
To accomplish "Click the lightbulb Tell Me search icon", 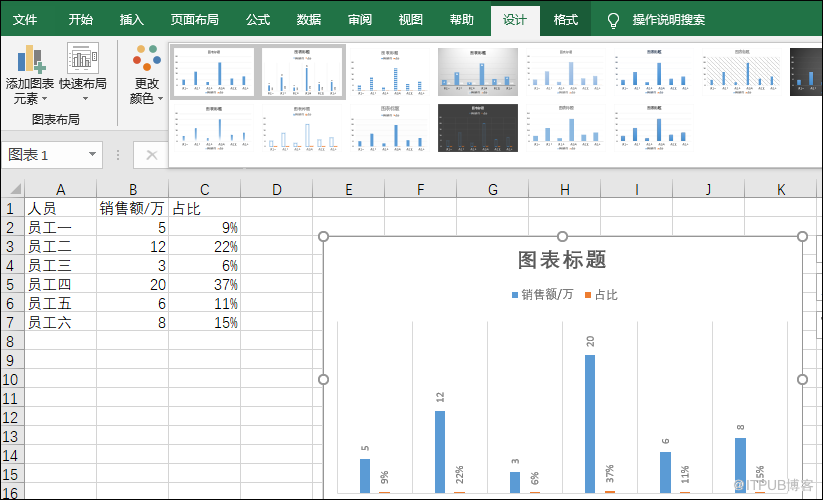I will (613, 20).
